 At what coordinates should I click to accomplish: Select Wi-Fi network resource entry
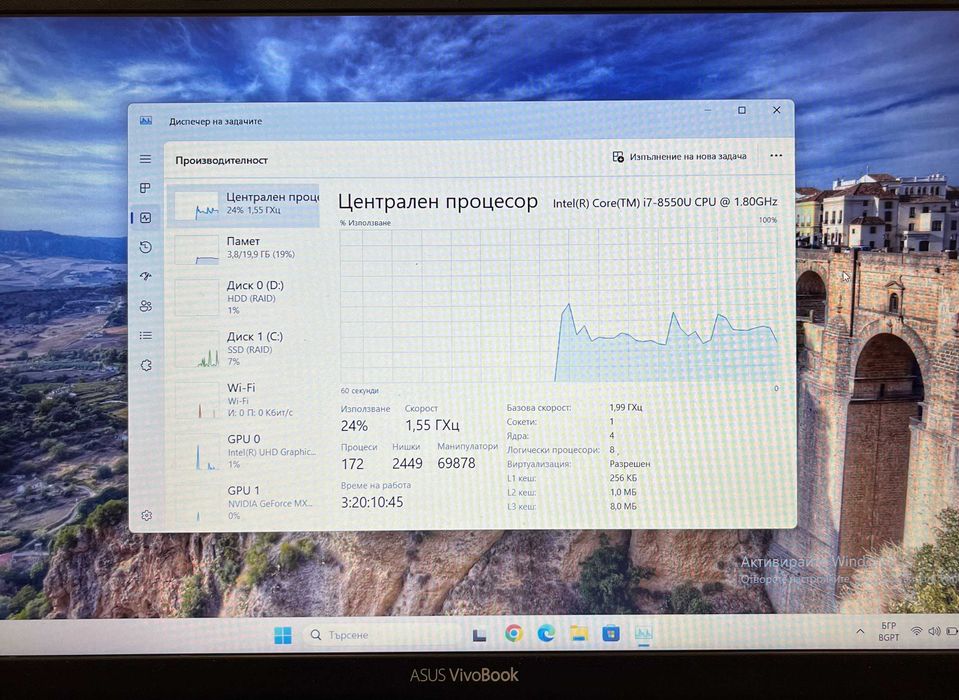(x=243, y=400)
